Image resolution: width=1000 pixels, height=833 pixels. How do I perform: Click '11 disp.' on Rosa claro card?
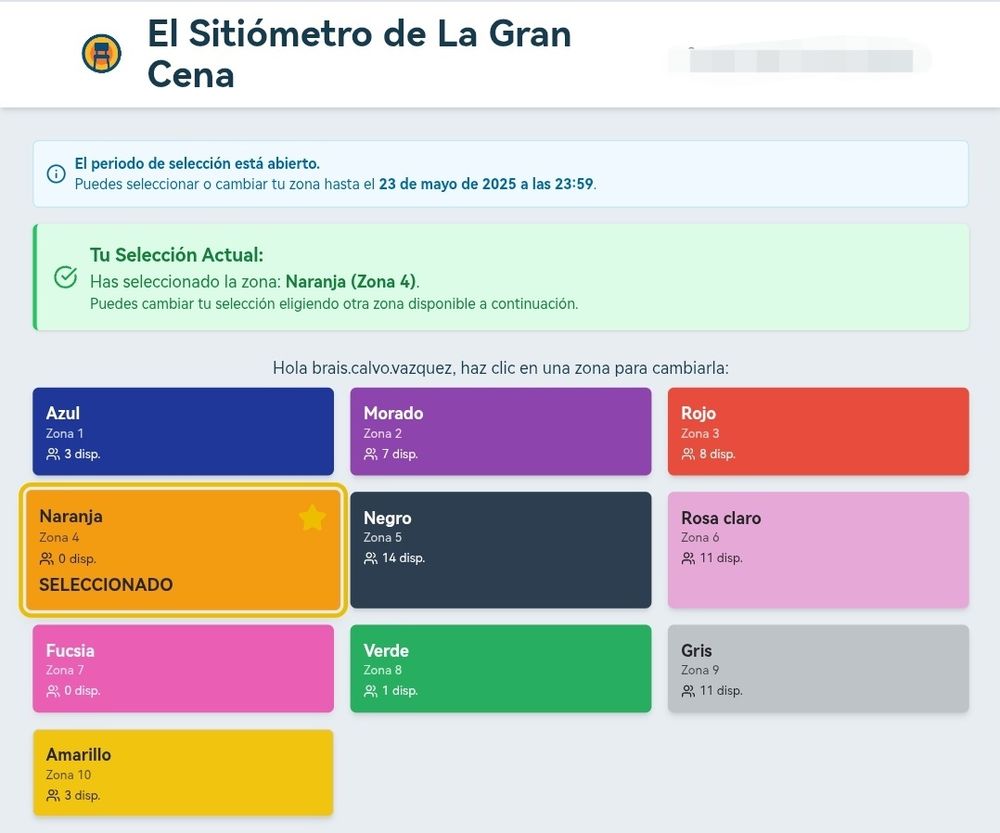(x=721, y=558)
